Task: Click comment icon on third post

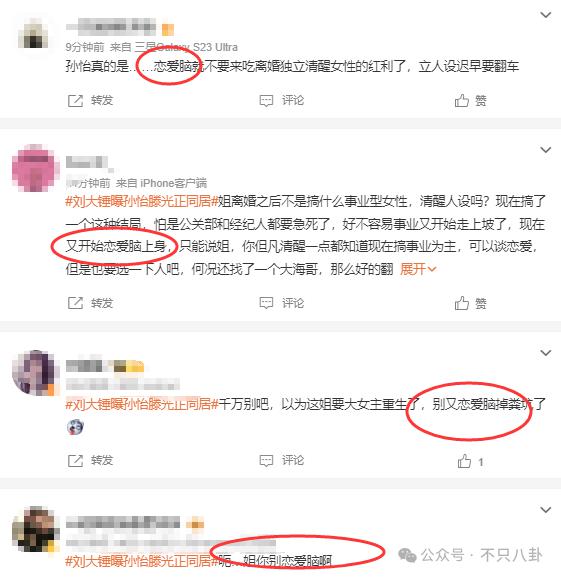Action: click(266, 460)
